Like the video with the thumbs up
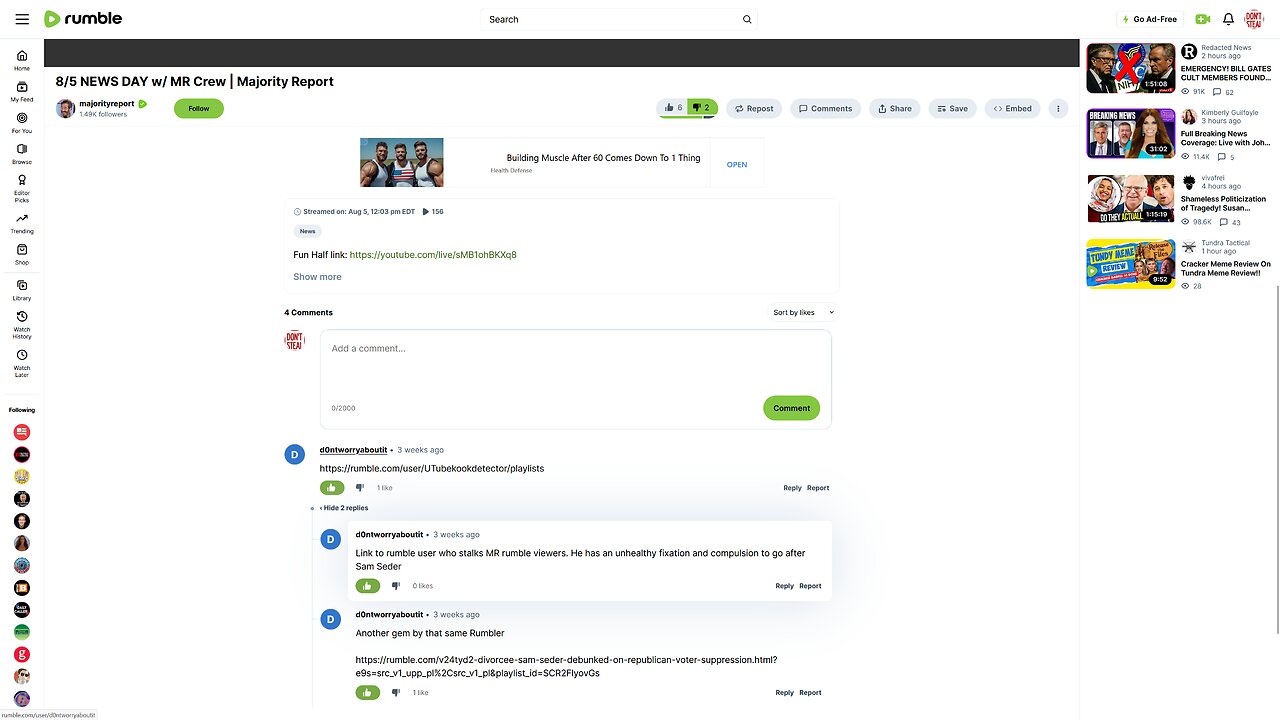Viewport: 1280px width, 720px height. click(672, 108)
